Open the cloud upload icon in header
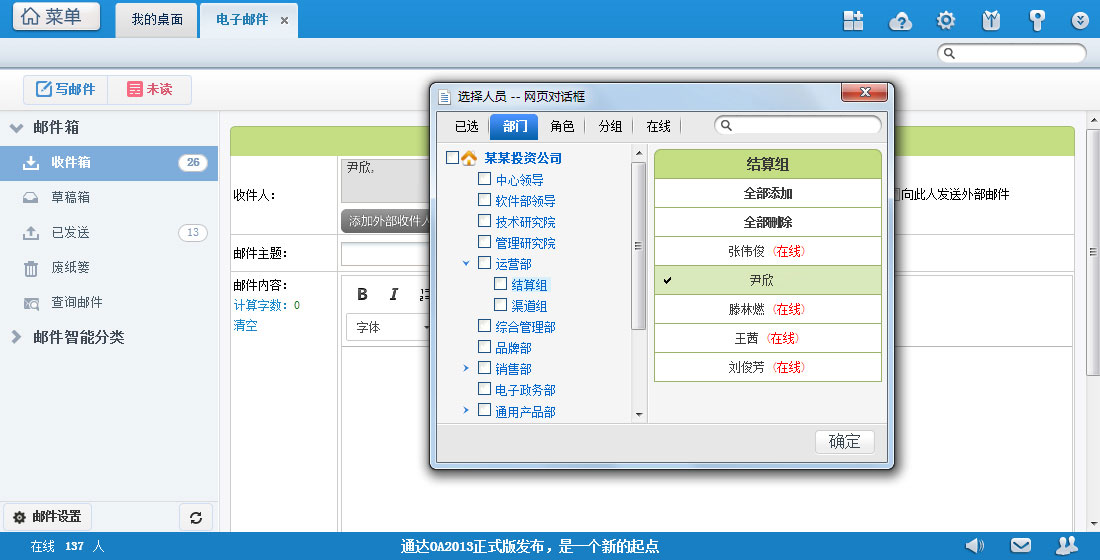The width and height of the screenshot is (1100, 560). 900,20
